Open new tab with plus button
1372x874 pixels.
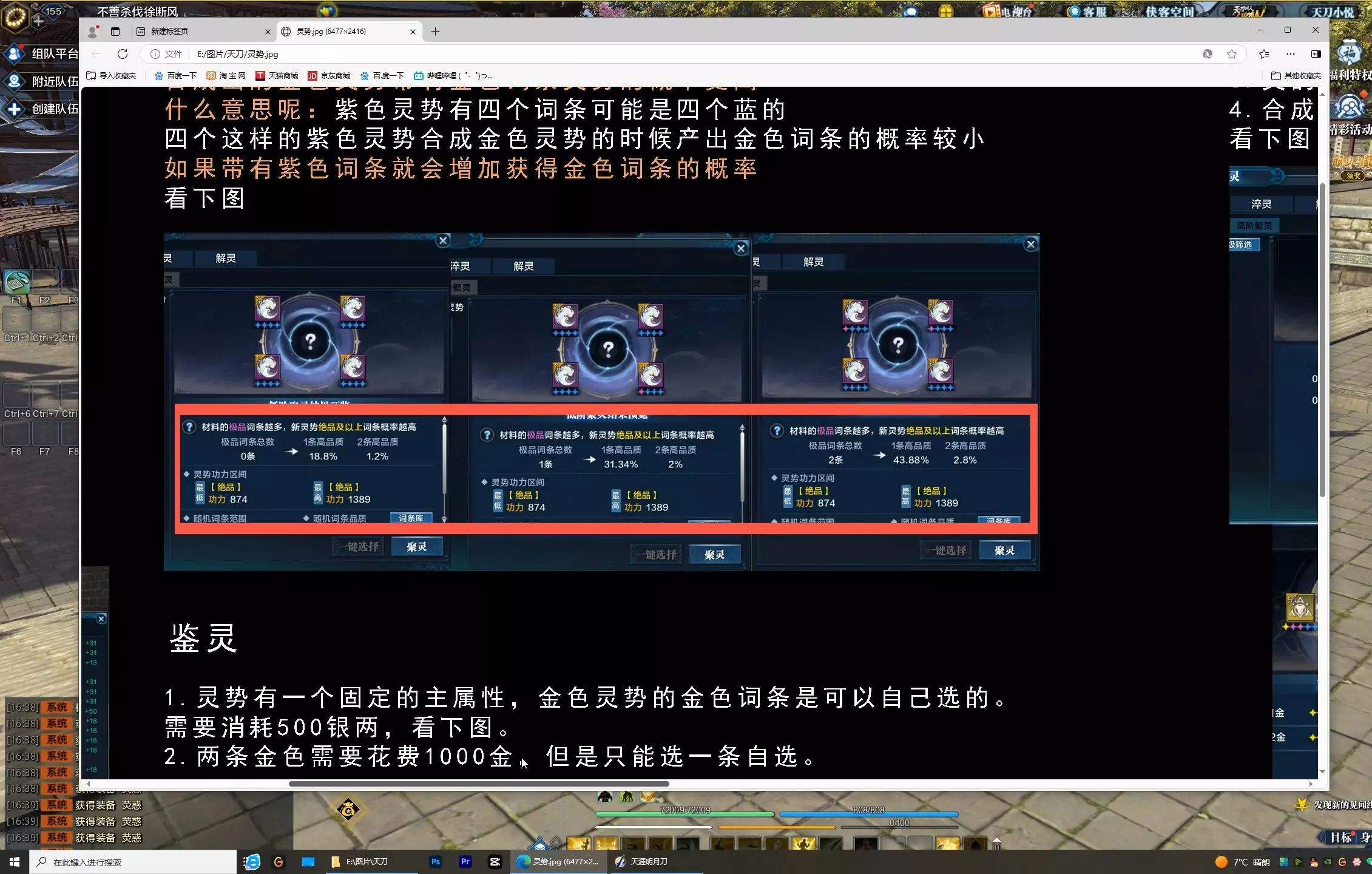(x=435, y=32)
